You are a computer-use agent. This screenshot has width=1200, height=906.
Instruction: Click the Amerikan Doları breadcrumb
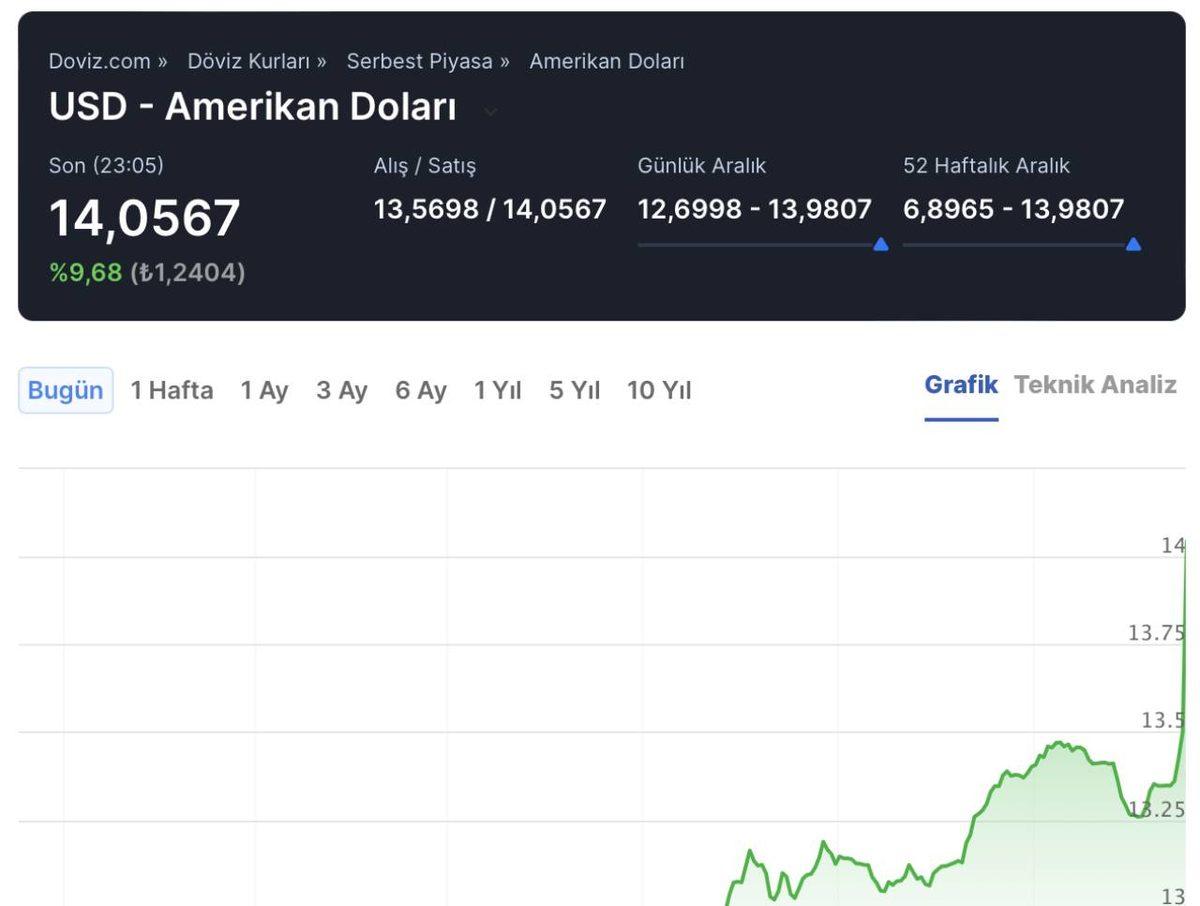coord(605,61)
